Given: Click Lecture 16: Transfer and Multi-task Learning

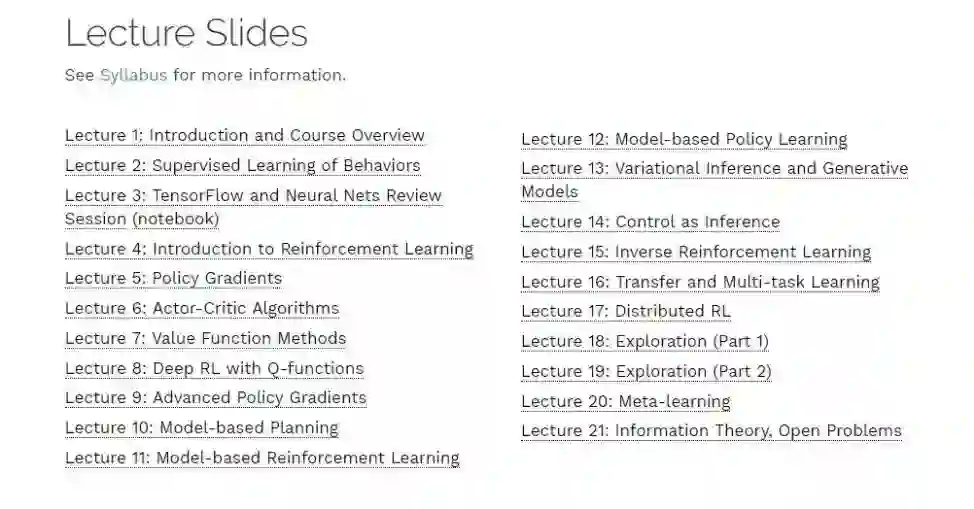Looking at the screenshot, I should click(700, 282).
